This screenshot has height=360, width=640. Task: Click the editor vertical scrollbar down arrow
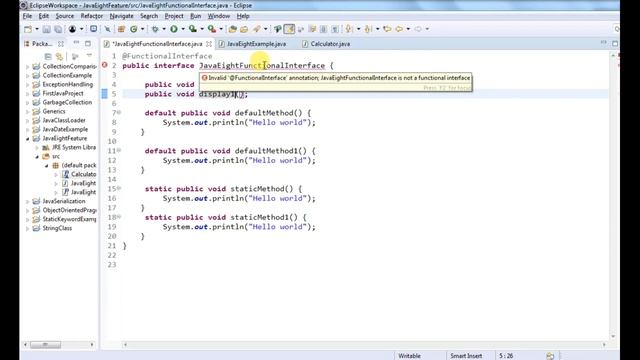click(613, 336)
